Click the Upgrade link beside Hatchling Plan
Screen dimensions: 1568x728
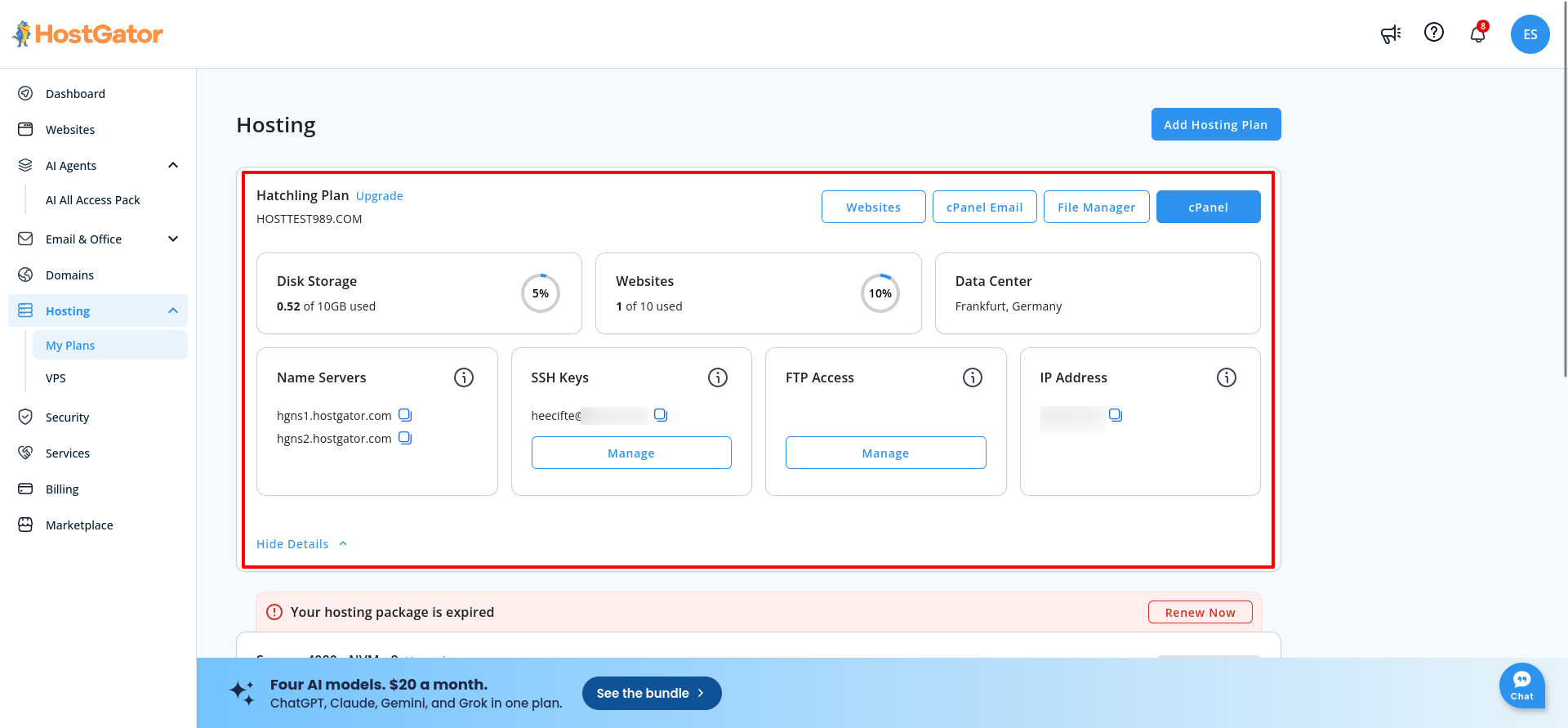(380, 196)
